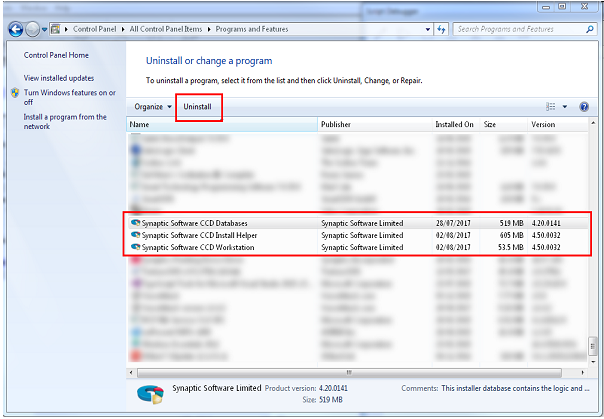Click publisher cell of CCD Workstation row

362,247
